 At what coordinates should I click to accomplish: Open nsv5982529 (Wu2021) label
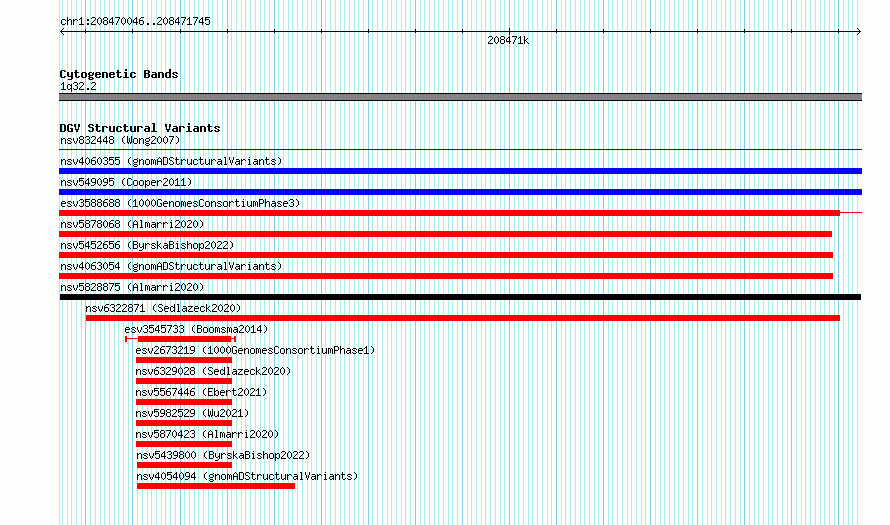point(192,413)
